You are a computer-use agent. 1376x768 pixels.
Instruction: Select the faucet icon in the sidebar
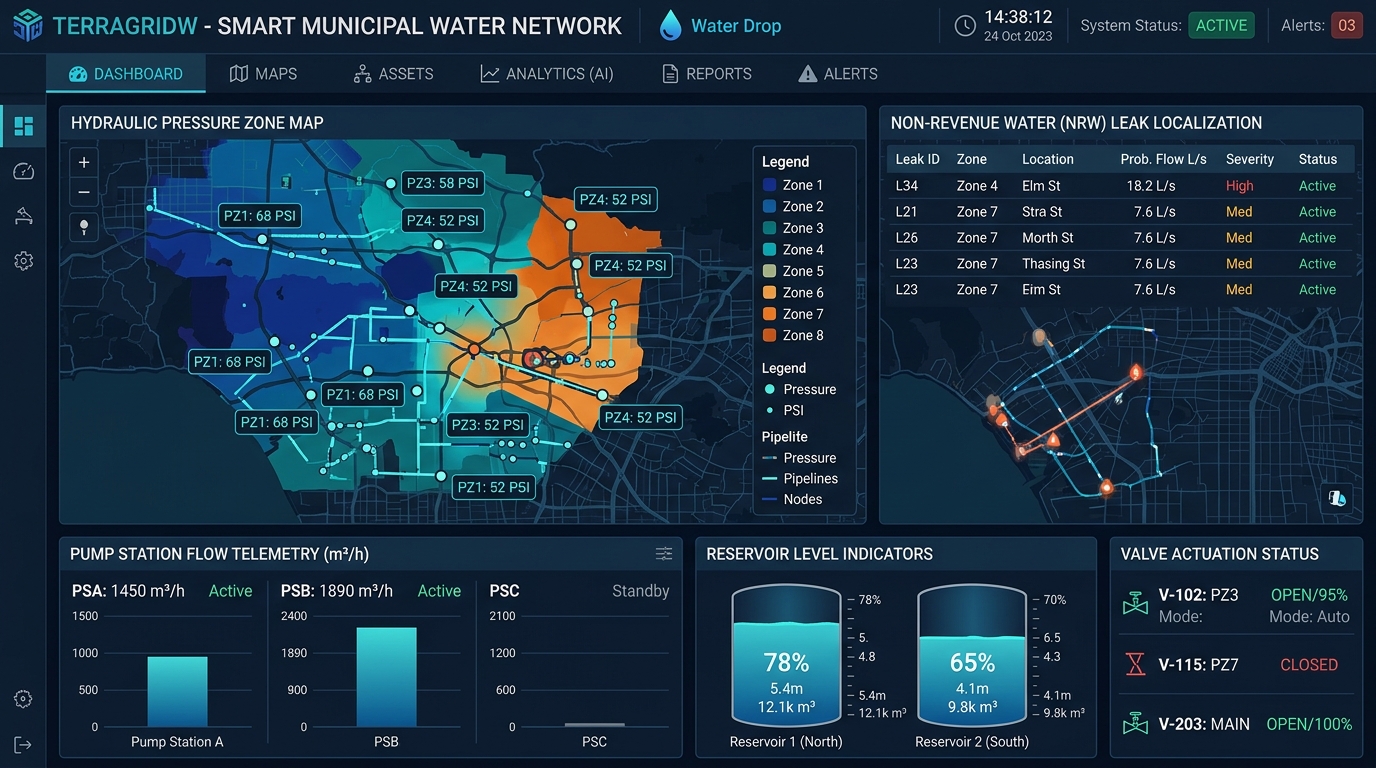click(24, 216)
